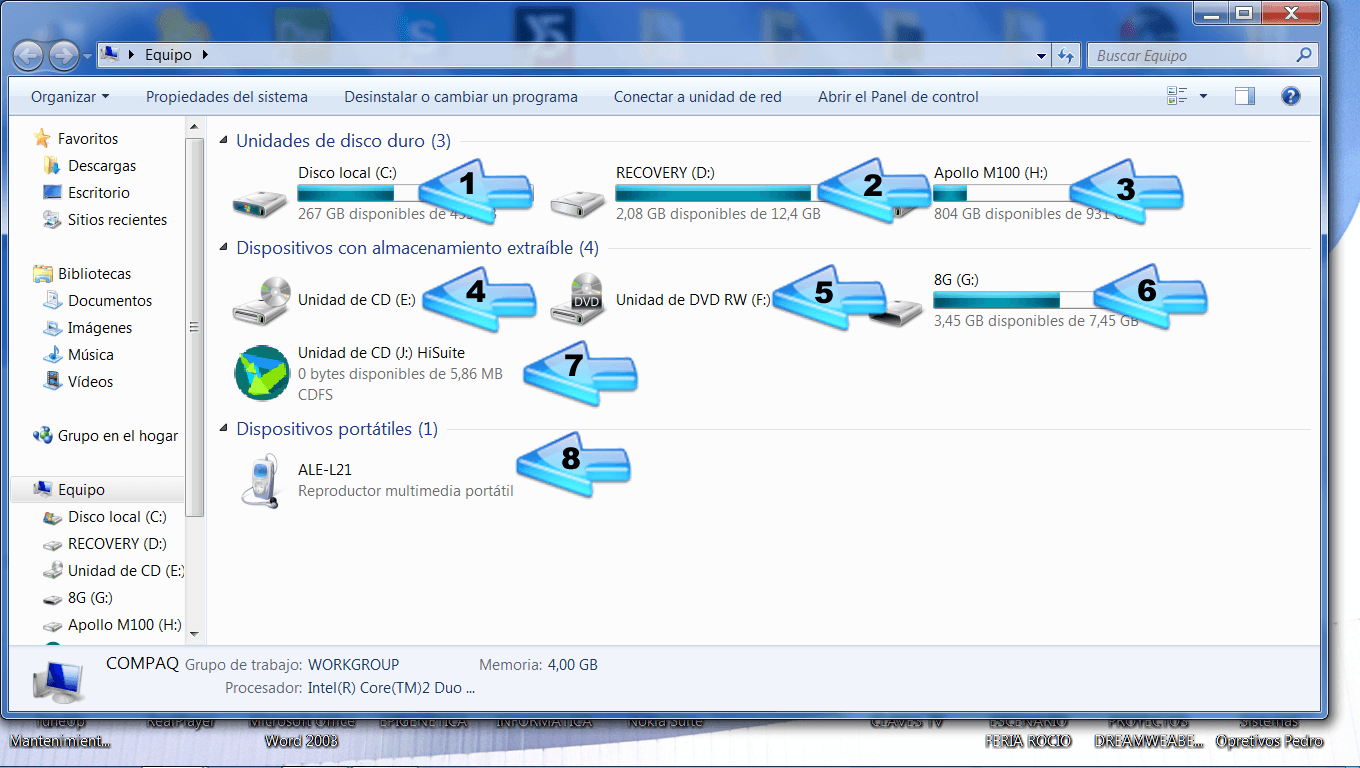Select the ALE-L21 portable device icon
Viewport: 1360px width, 768px height.
260,481
